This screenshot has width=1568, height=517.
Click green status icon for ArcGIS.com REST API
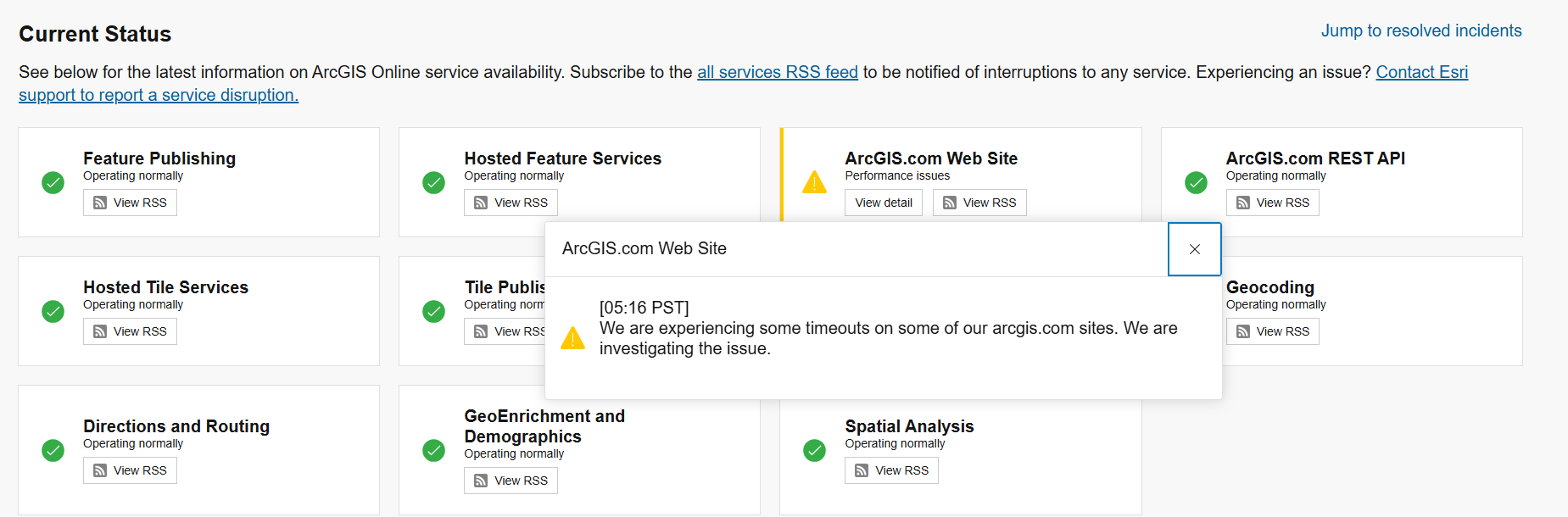click(1196, 182)
